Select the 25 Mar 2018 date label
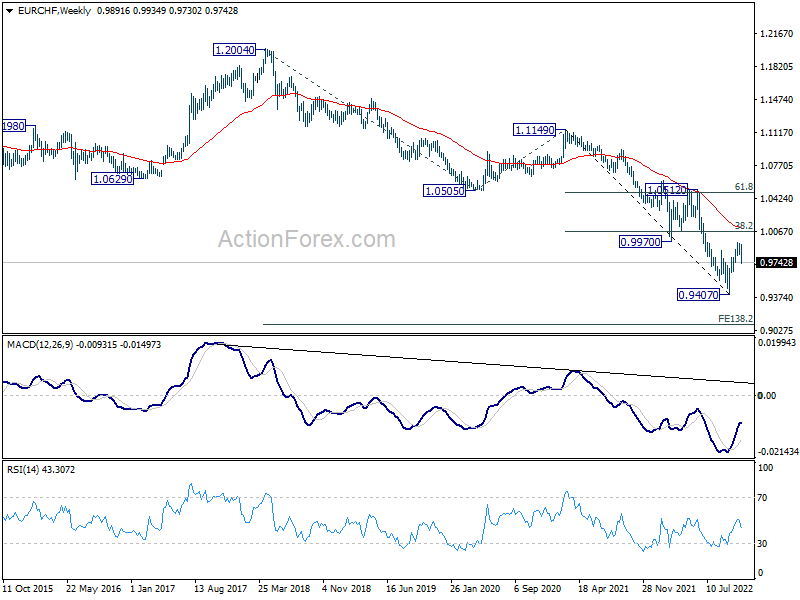The image size is (800, 600). (284, 588)
